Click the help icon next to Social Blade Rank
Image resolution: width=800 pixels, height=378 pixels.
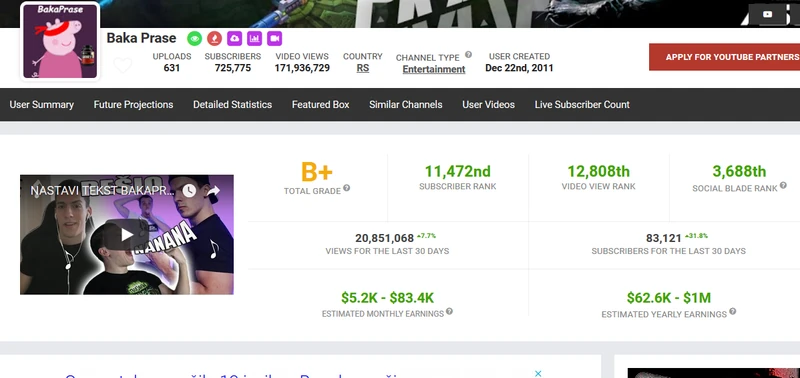click(783, 185)
